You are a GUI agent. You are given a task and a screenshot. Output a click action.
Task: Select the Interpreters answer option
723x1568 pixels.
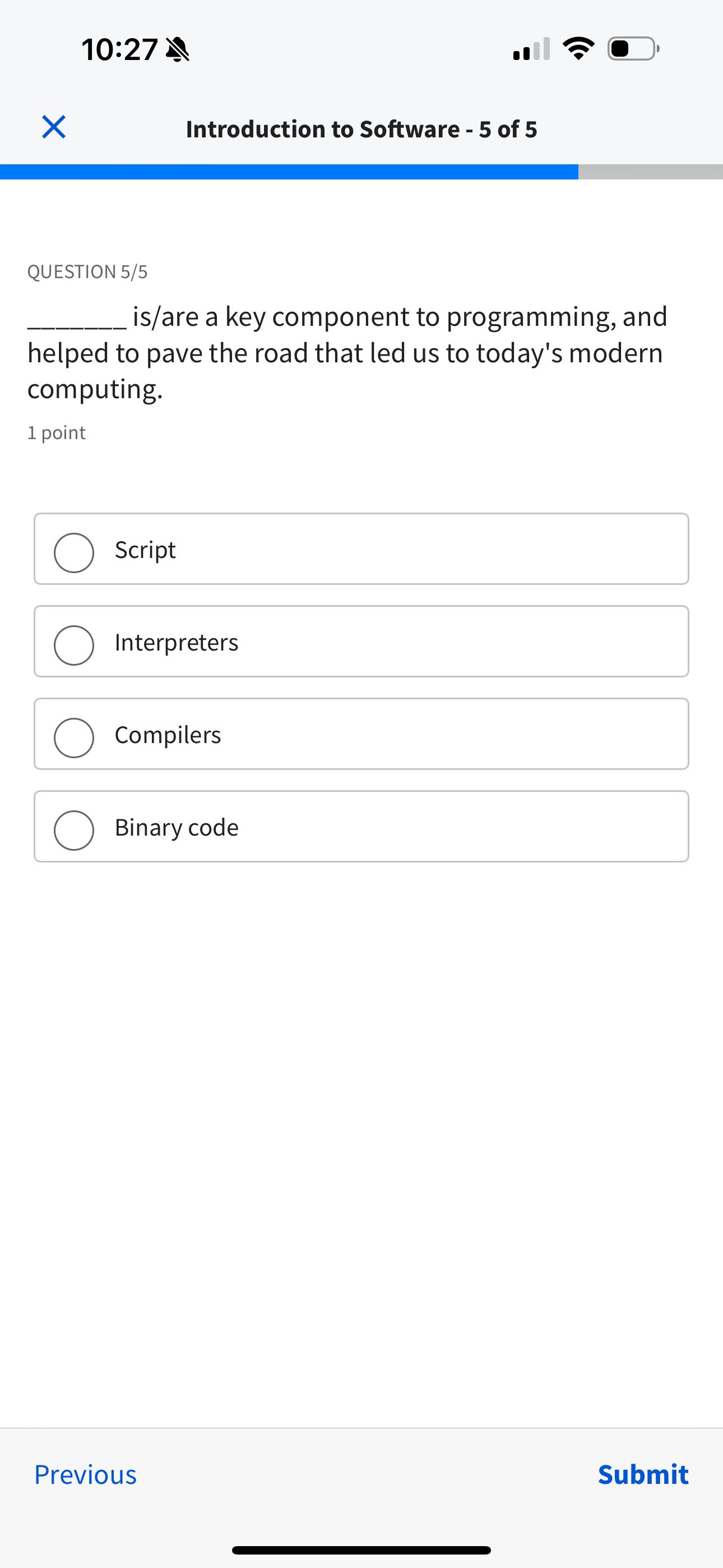pyautogui.click(x=361, y=642)
